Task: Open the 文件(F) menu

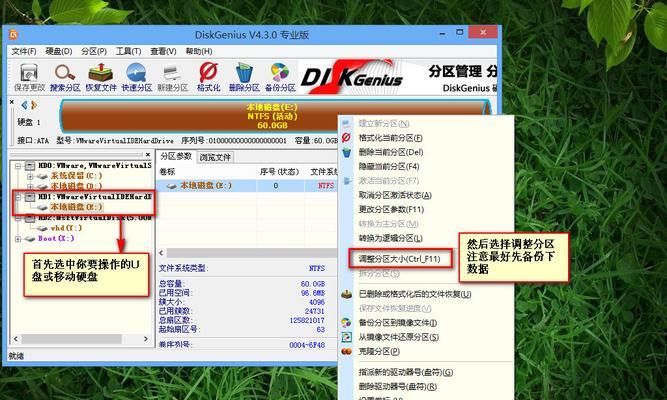Action: click(24, 51)
